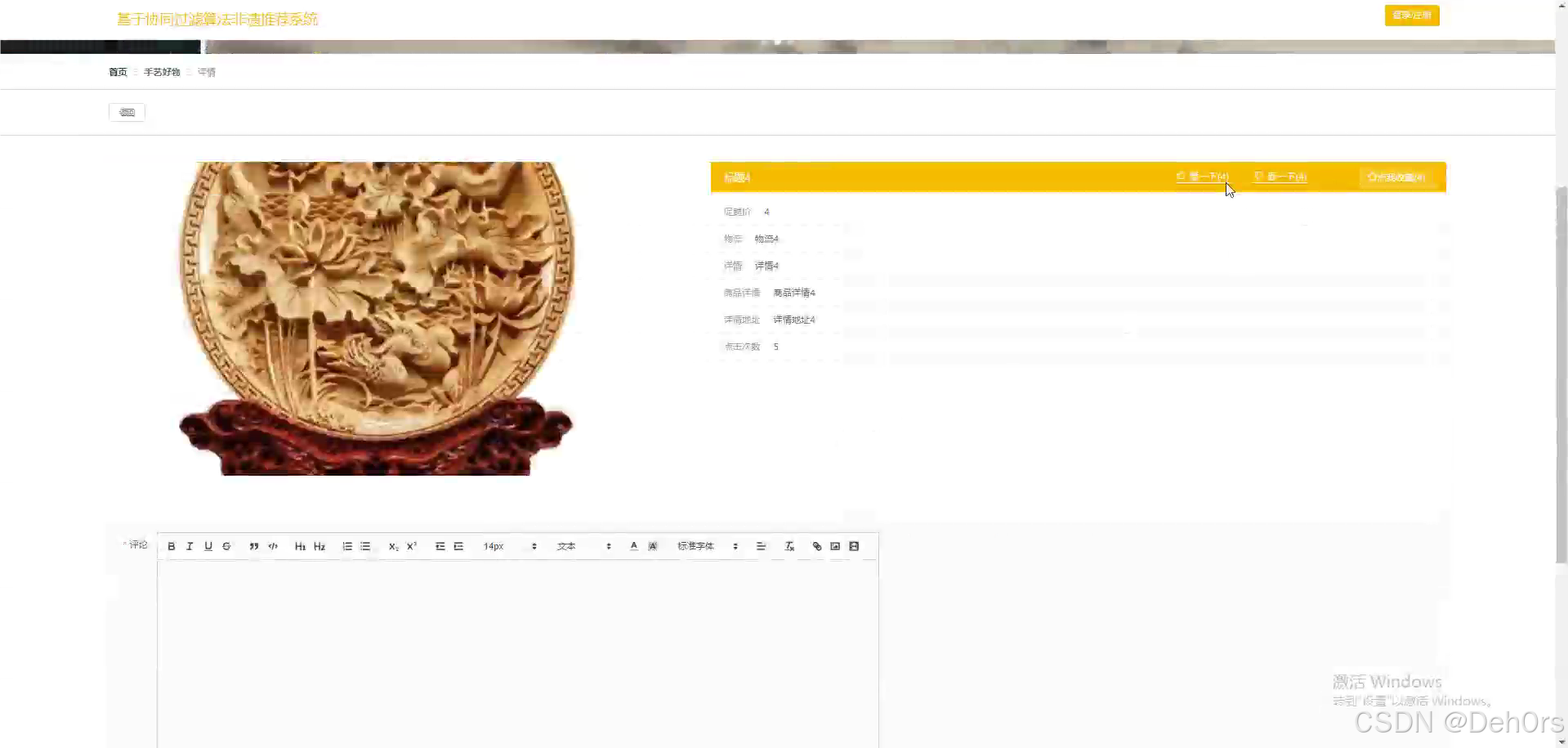Apply subscript formatting
The height and width of the screenshot is (748, 1568).
[393, 546]
